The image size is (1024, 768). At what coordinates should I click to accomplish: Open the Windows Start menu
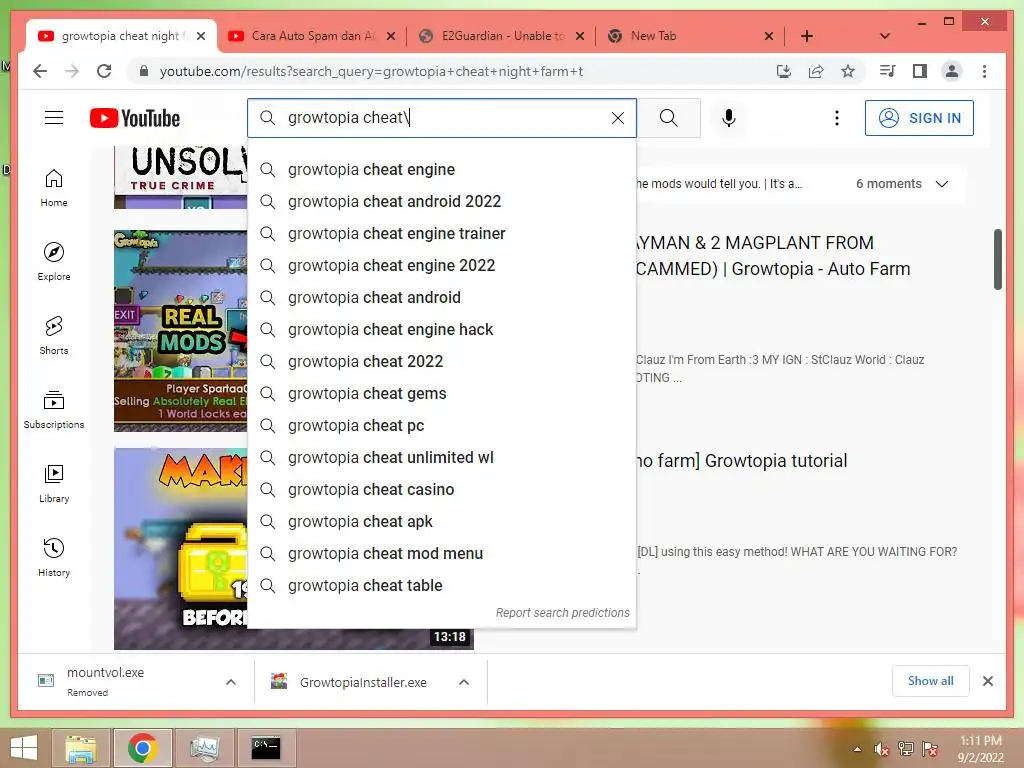[x=24, y=748]
